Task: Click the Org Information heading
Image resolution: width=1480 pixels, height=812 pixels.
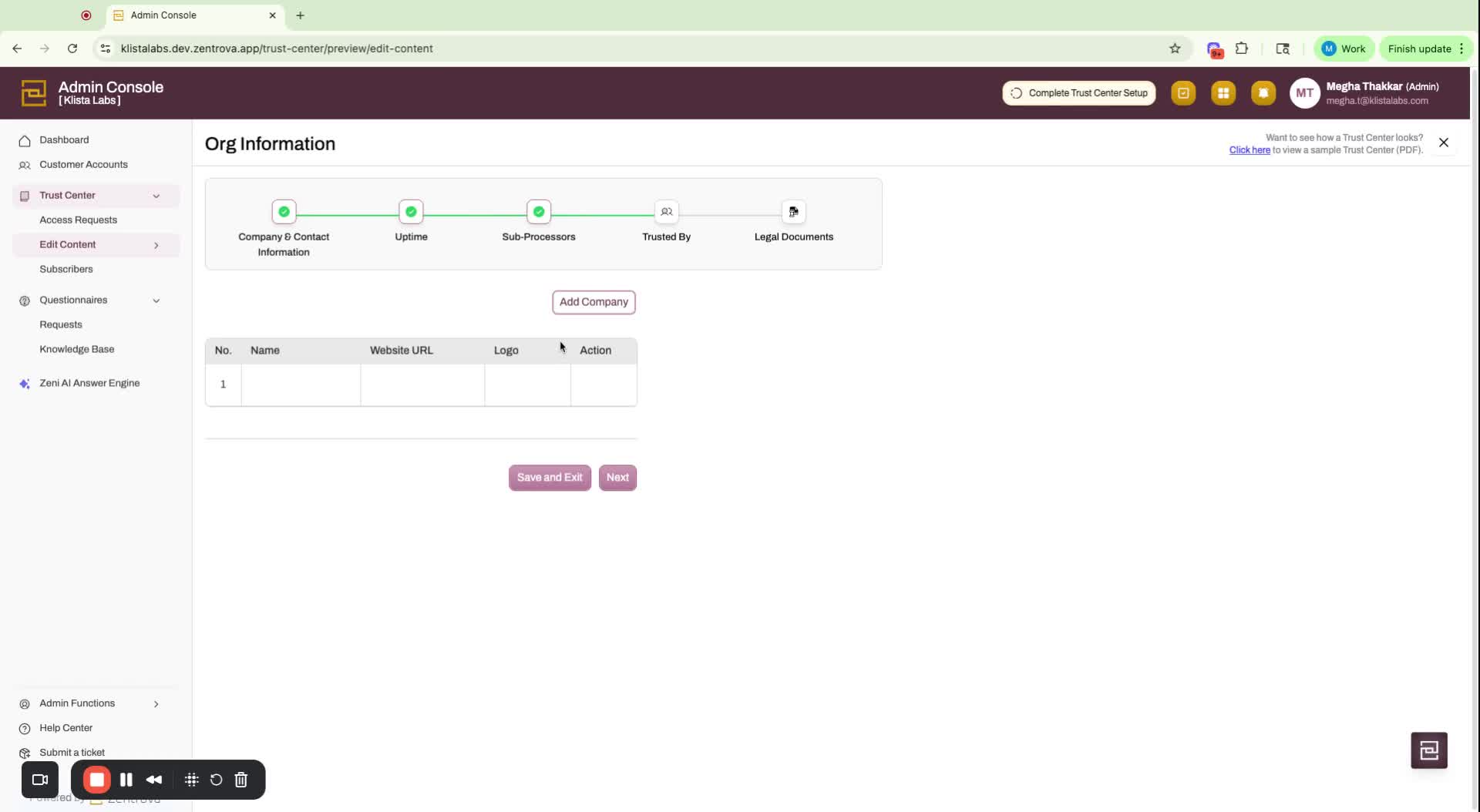Action: coord(270,144)
